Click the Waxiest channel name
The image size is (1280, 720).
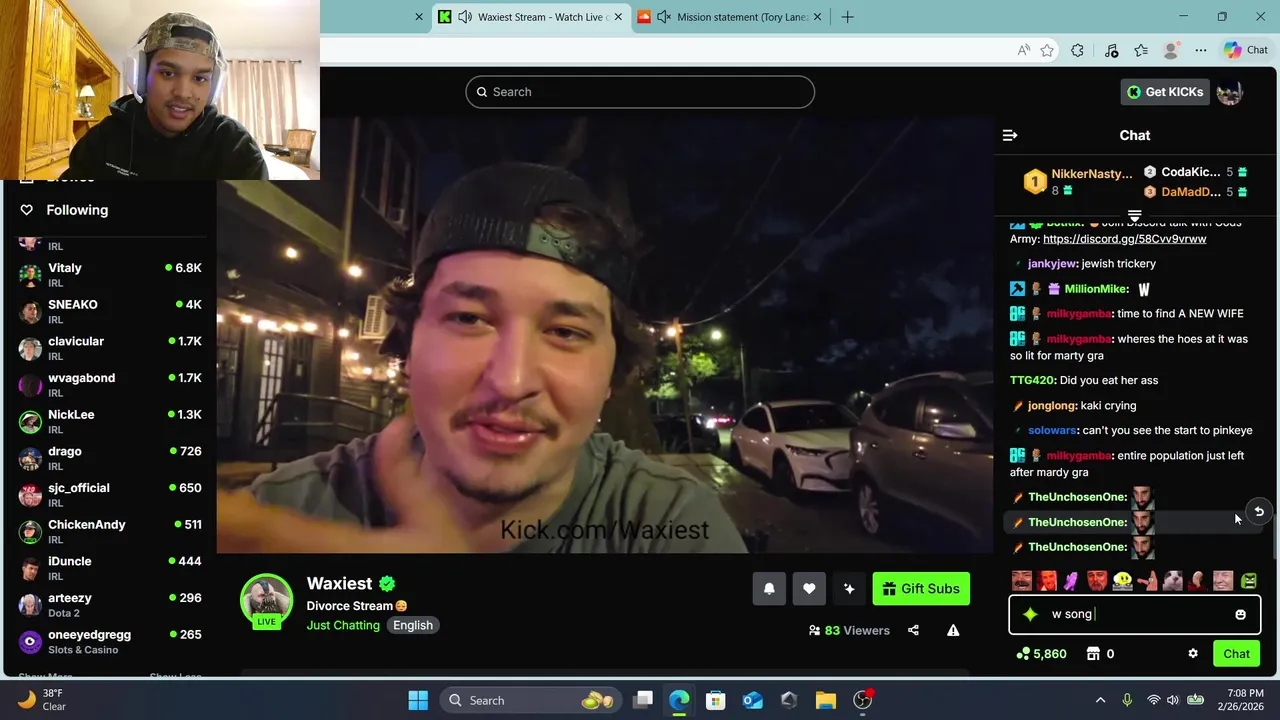click(339, 584)
